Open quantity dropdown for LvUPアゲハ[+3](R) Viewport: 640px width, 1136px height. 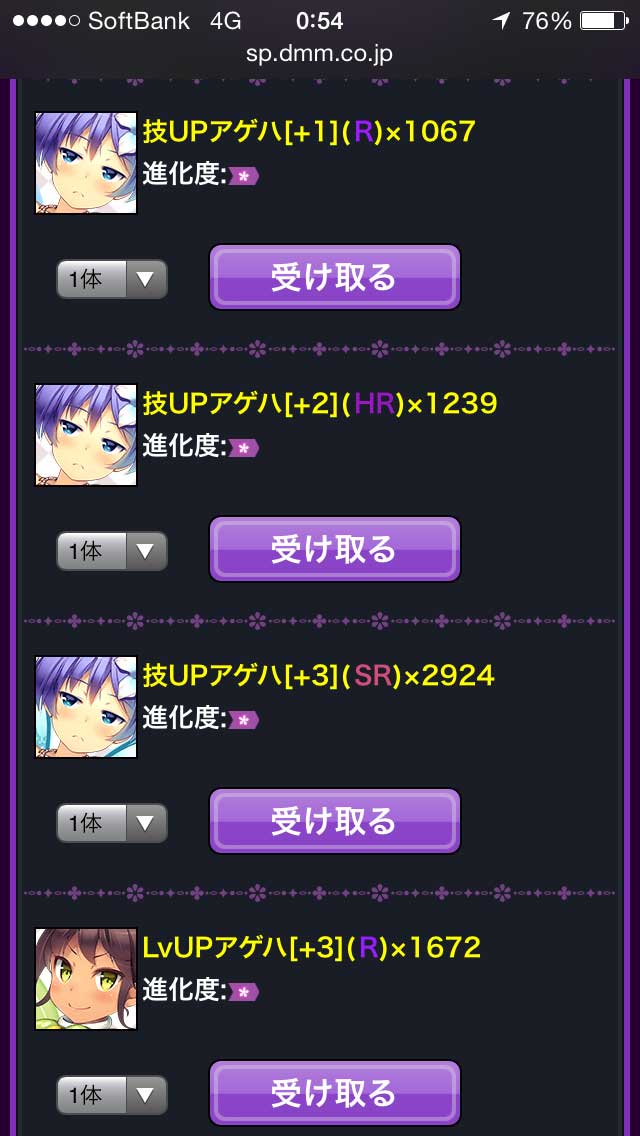[x=112, y=1095]
